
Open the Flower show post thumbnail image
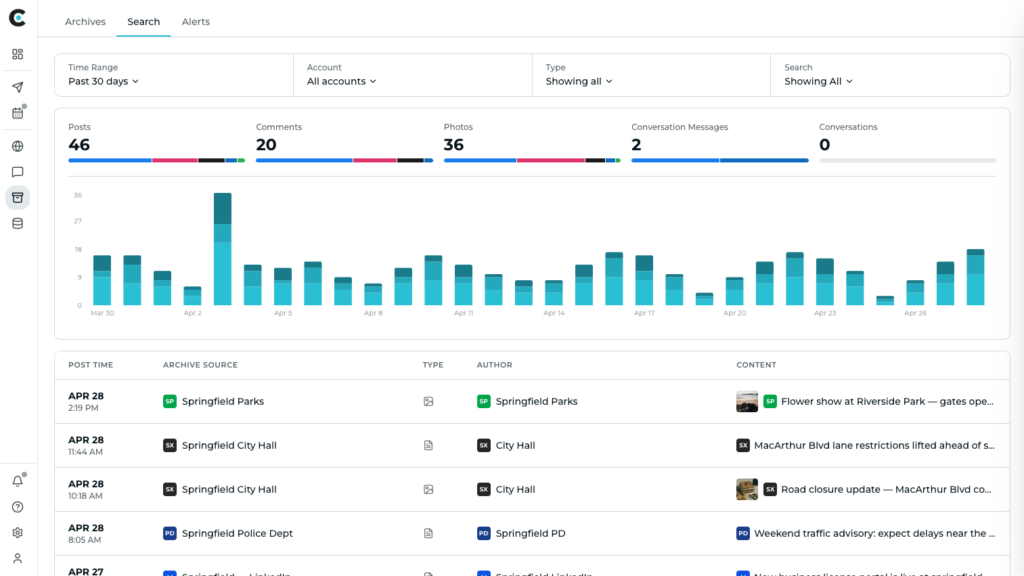747,402
